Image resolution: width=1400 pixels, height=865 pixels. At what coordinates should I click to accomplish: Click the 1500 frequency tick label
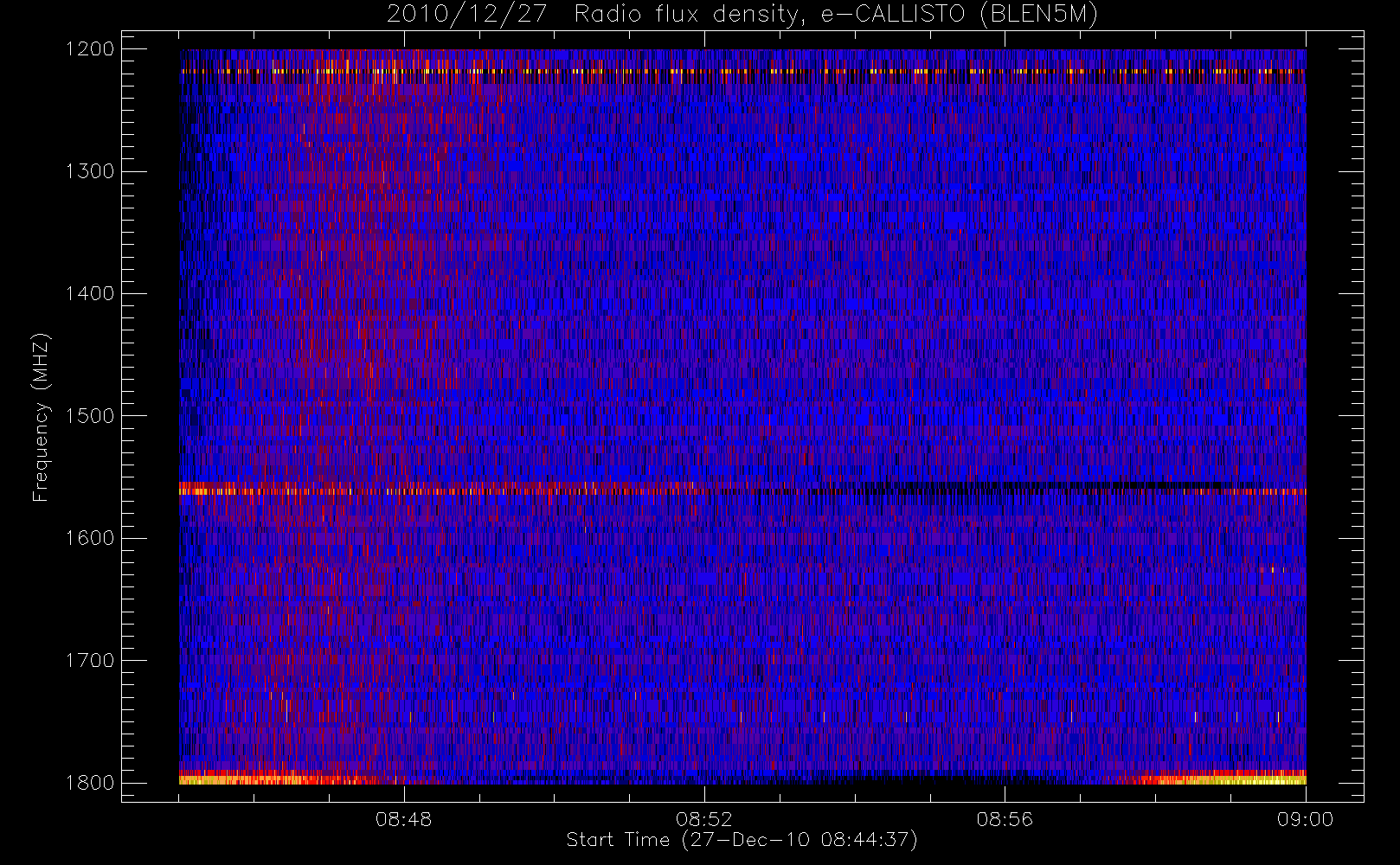(90, 416)
